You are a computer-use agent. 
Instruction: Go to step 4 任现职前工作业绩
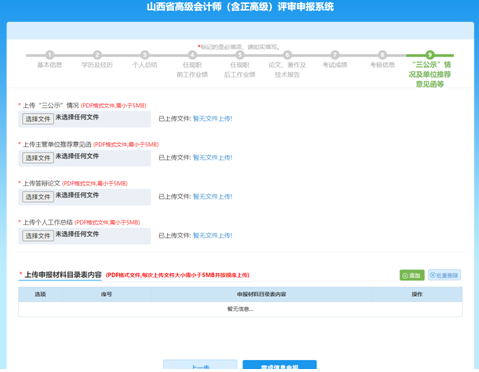click(x=192, y=55)
